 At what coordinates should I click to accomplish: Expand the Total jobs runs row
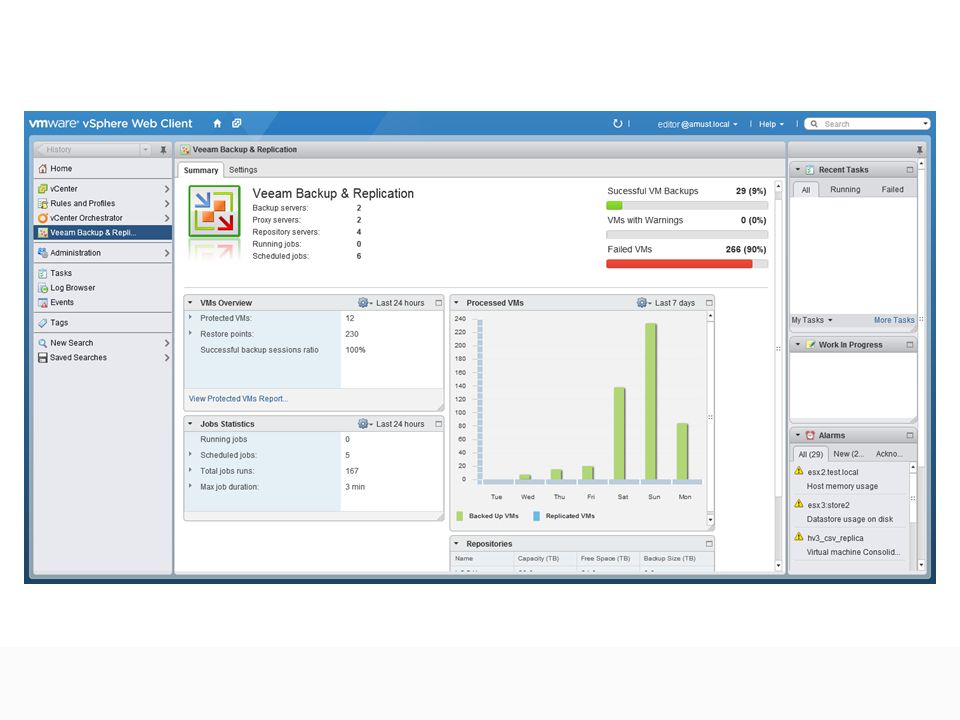(x=190, y=471)
